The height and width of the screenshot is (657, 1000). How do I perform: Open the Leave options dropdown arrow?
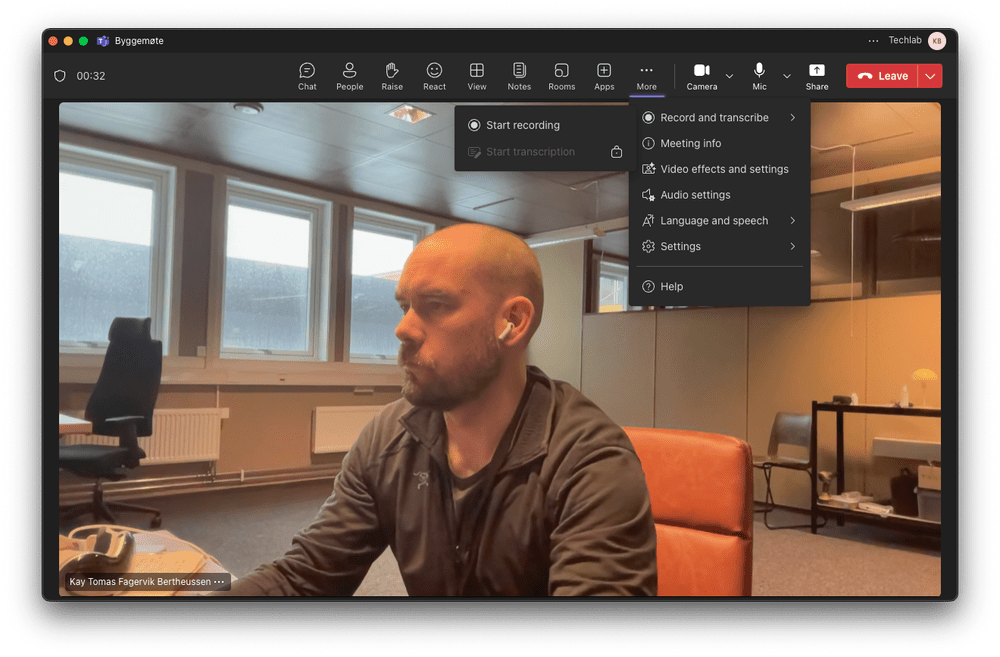click(x=930, y=76)
